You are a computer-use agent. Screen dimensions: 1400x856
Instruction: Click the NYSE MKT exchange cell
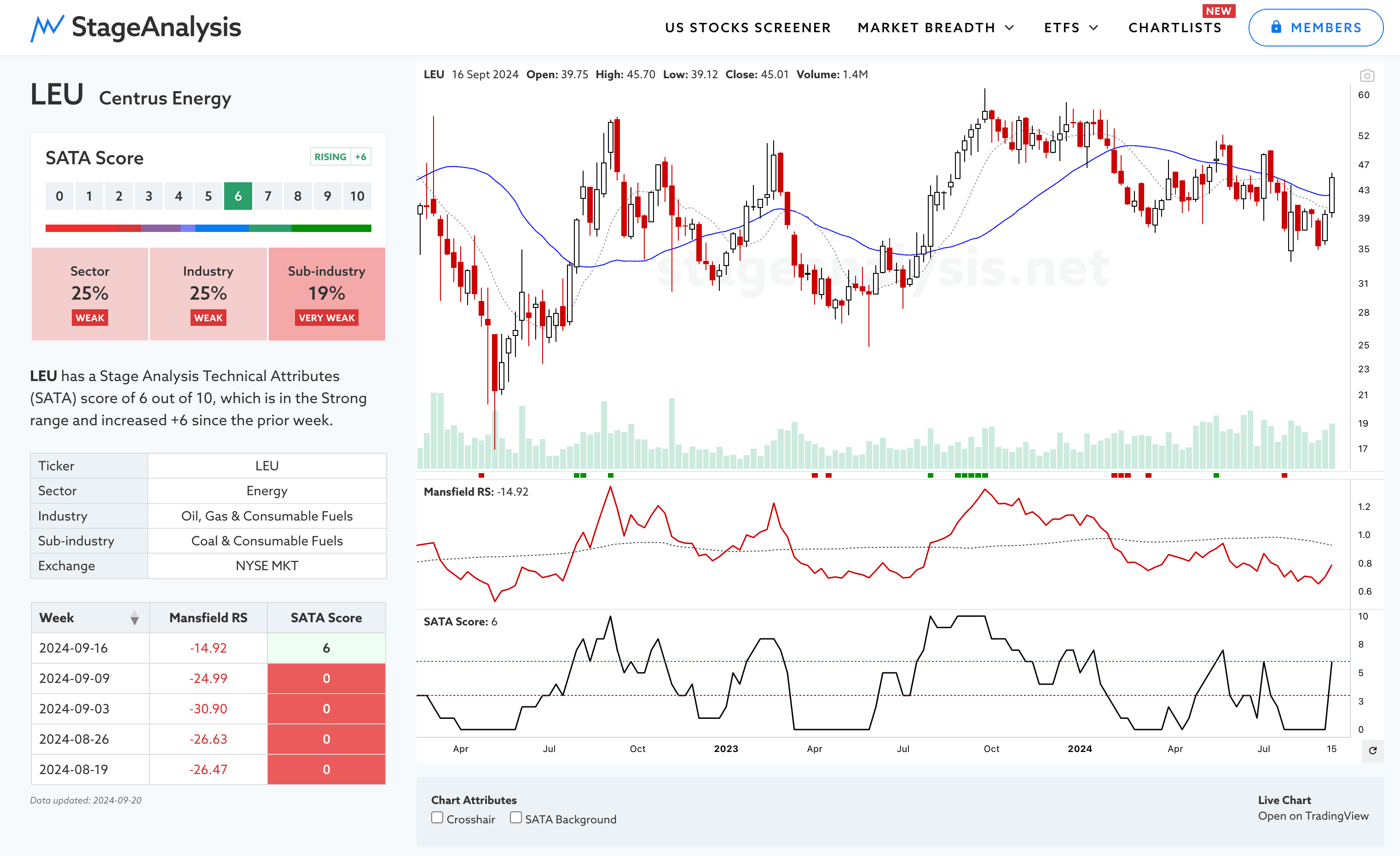(x=267, y=566)
